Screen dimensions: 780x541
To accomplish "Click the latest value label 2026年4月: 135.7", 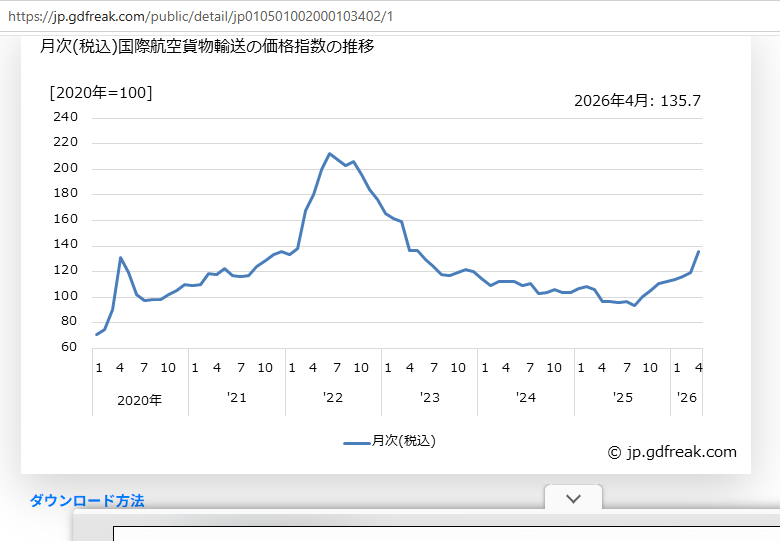I will (x=637, y=101).
